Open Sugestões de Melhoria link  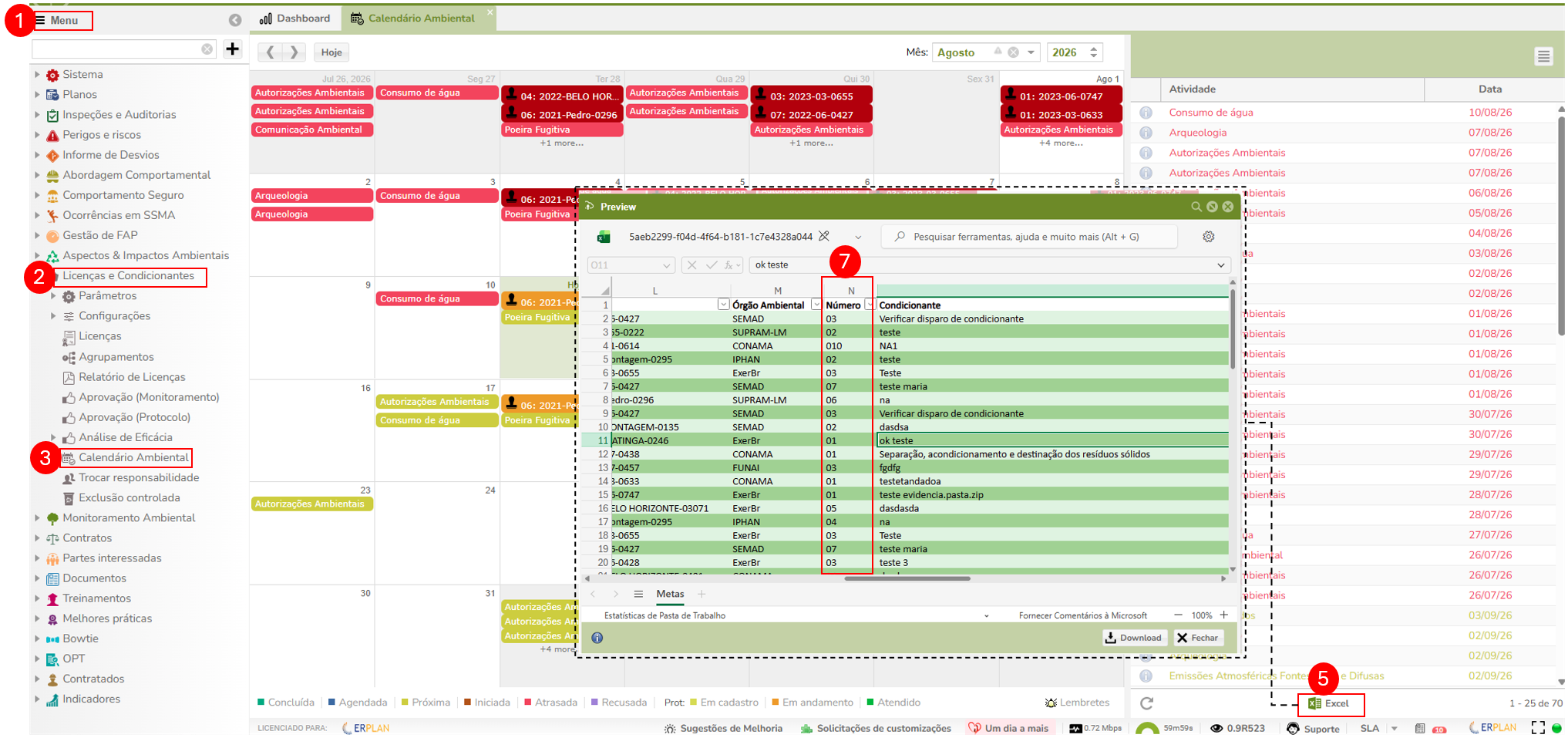723,728
